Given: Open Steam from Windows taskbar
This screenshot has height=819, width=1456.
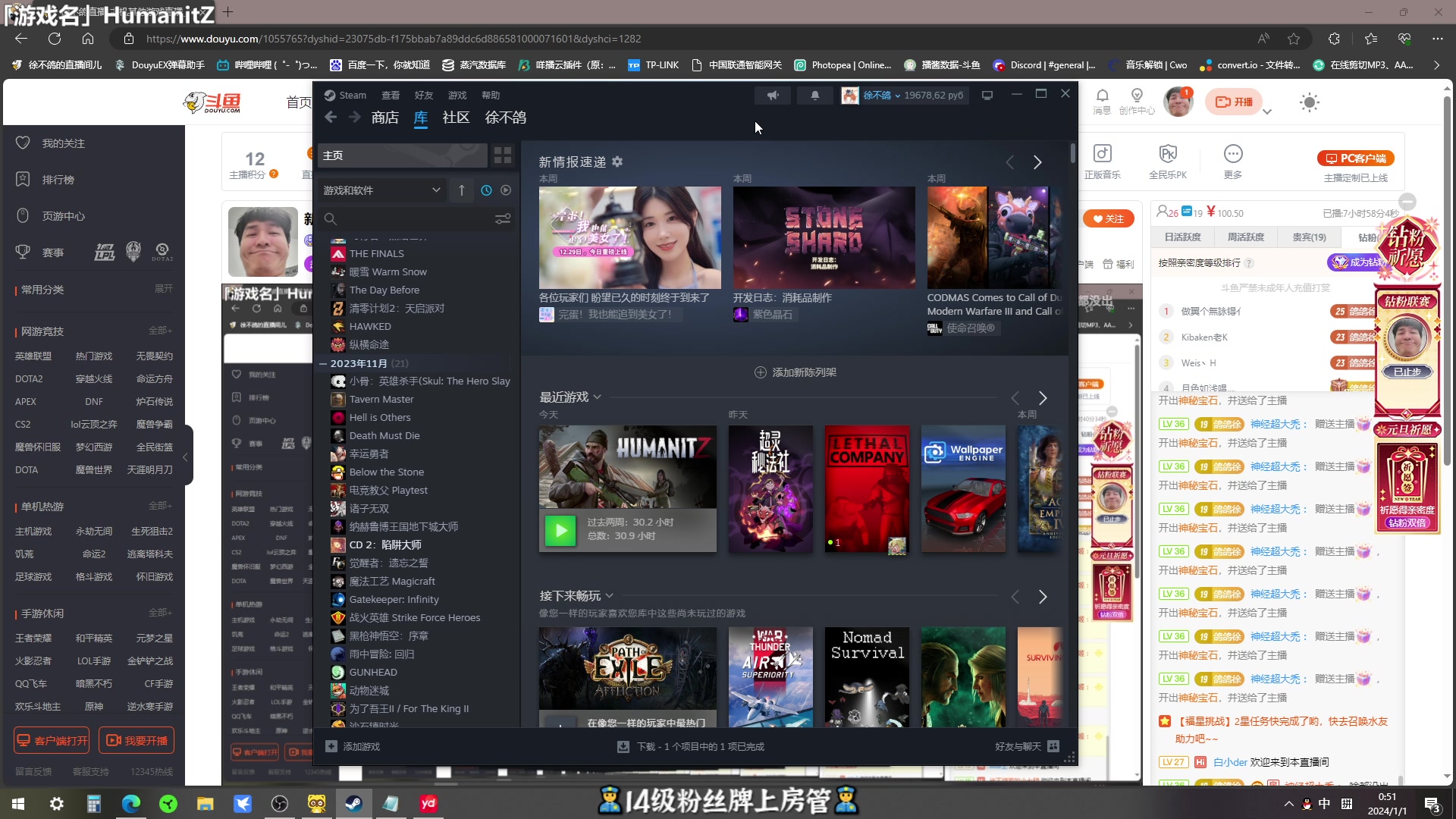Looking at the screenshot, I should [353, 804].
